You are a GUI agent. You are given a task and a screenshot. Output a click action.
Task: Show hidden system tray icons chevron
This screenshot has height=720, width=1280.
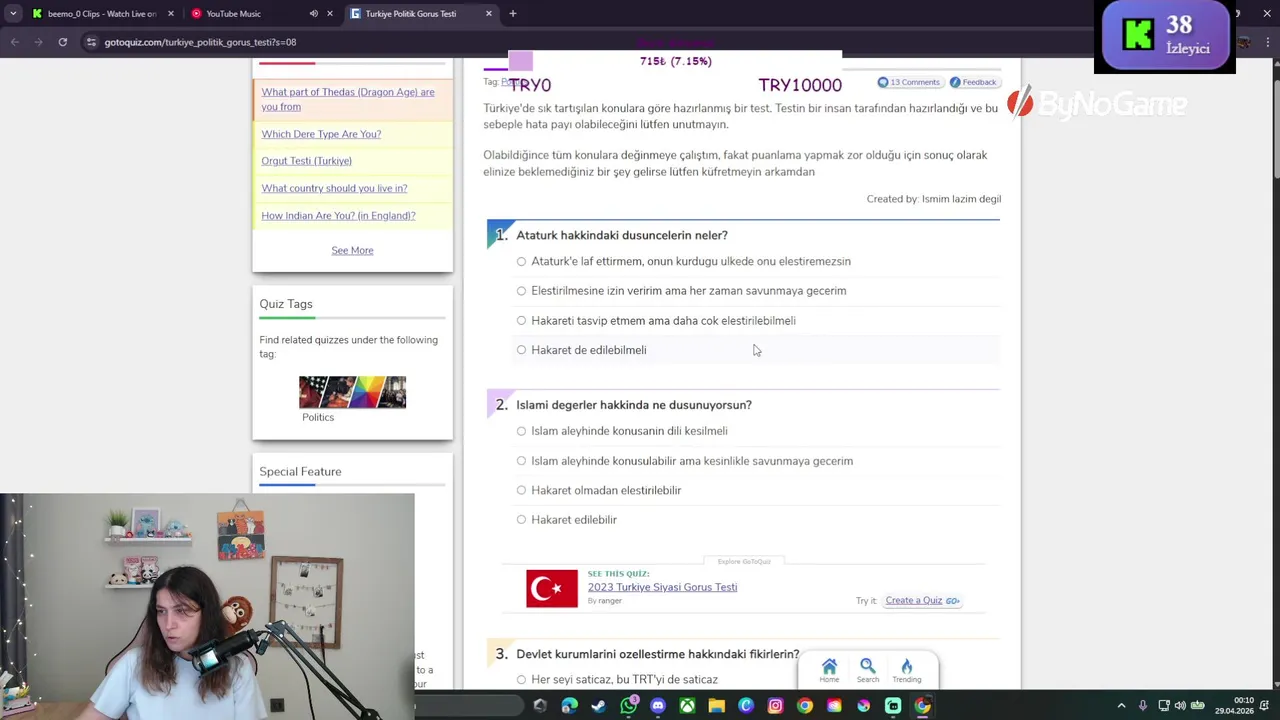(1121, 706)
